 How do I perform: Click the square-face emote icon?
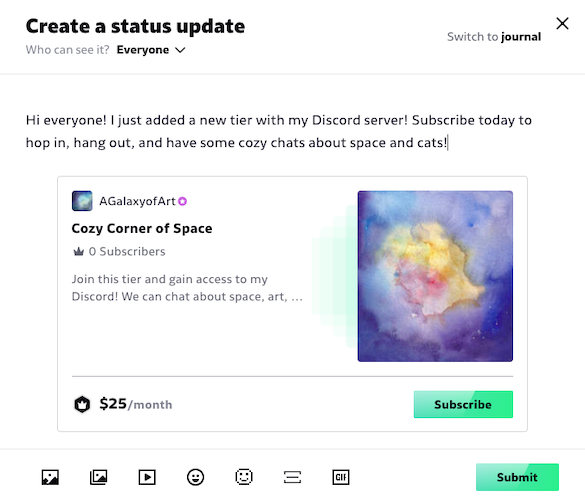244,477
